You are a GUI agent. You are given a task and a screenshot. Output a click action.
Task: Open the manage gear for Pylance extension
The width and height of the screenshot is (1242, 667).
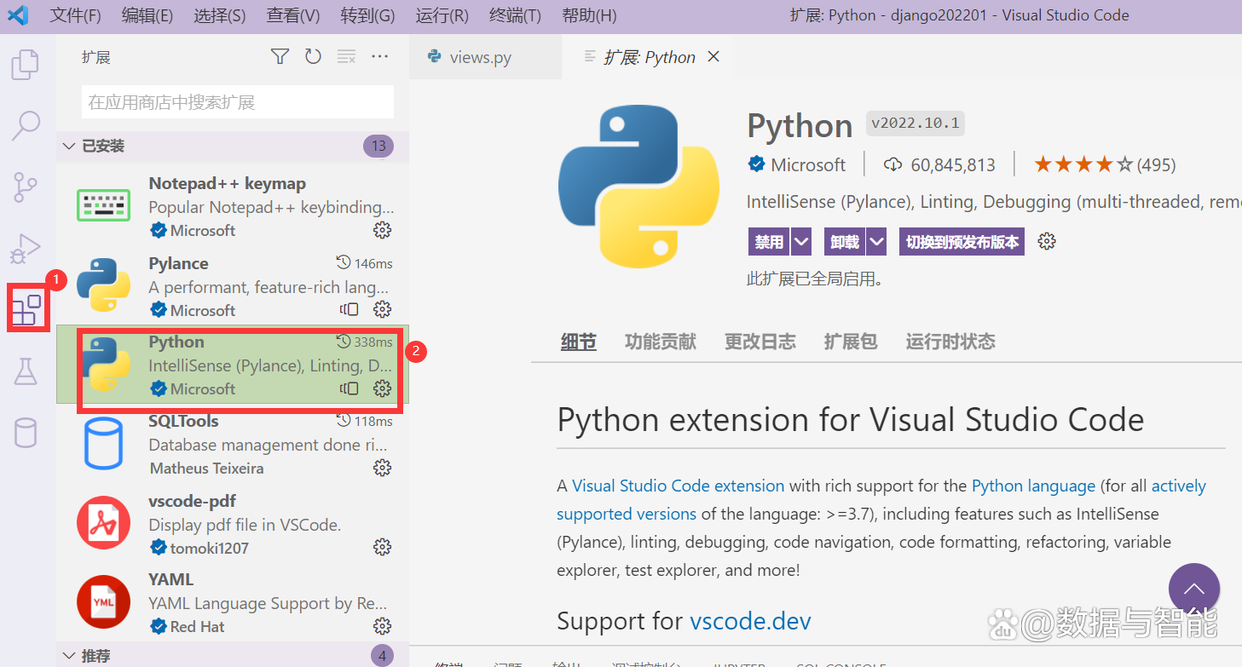click(x=382, y=310)
